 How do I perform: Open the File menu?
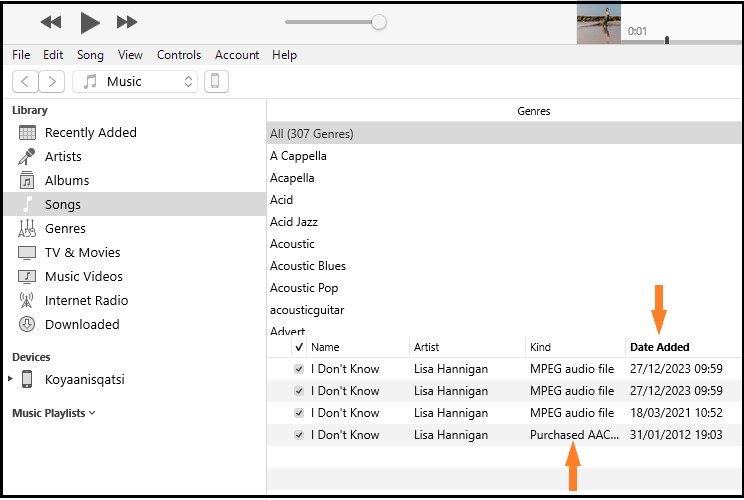click(x=21, y=55)
